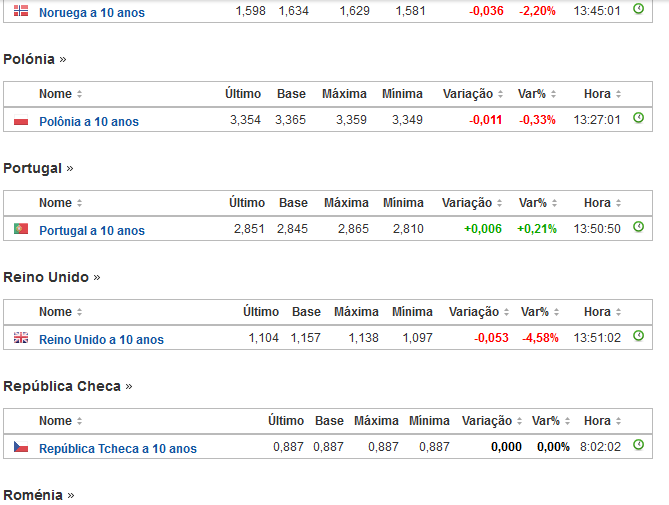Click clock icon in Polônia a 10 anos row

click(x=638, y=118)
